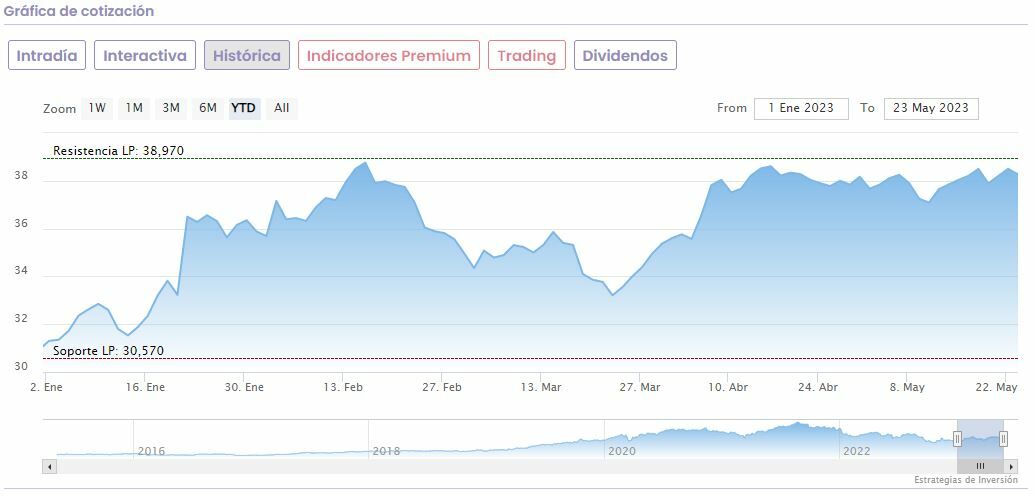Set zoom to 6M
Image resolution: width=1035 pixels, height=497 pixels.
[208, 108]
